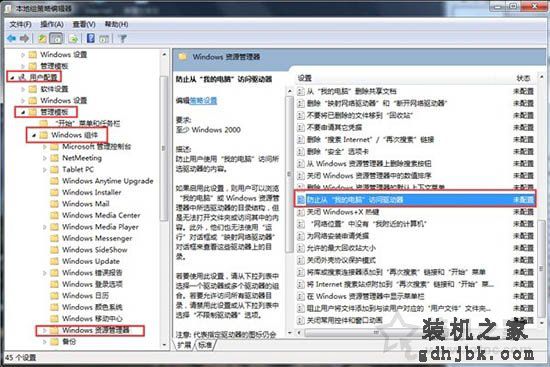This screenshot has width=550, height=367.
Task: Select Windows 颜色系统 in the tree
Action: pos(92,307)
